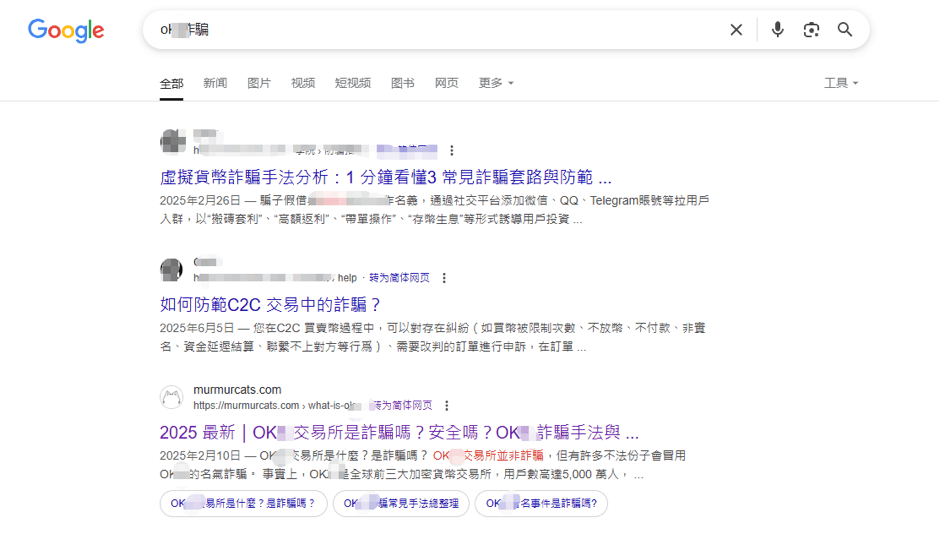Open options menu beside first result URL

click(452, 150)
